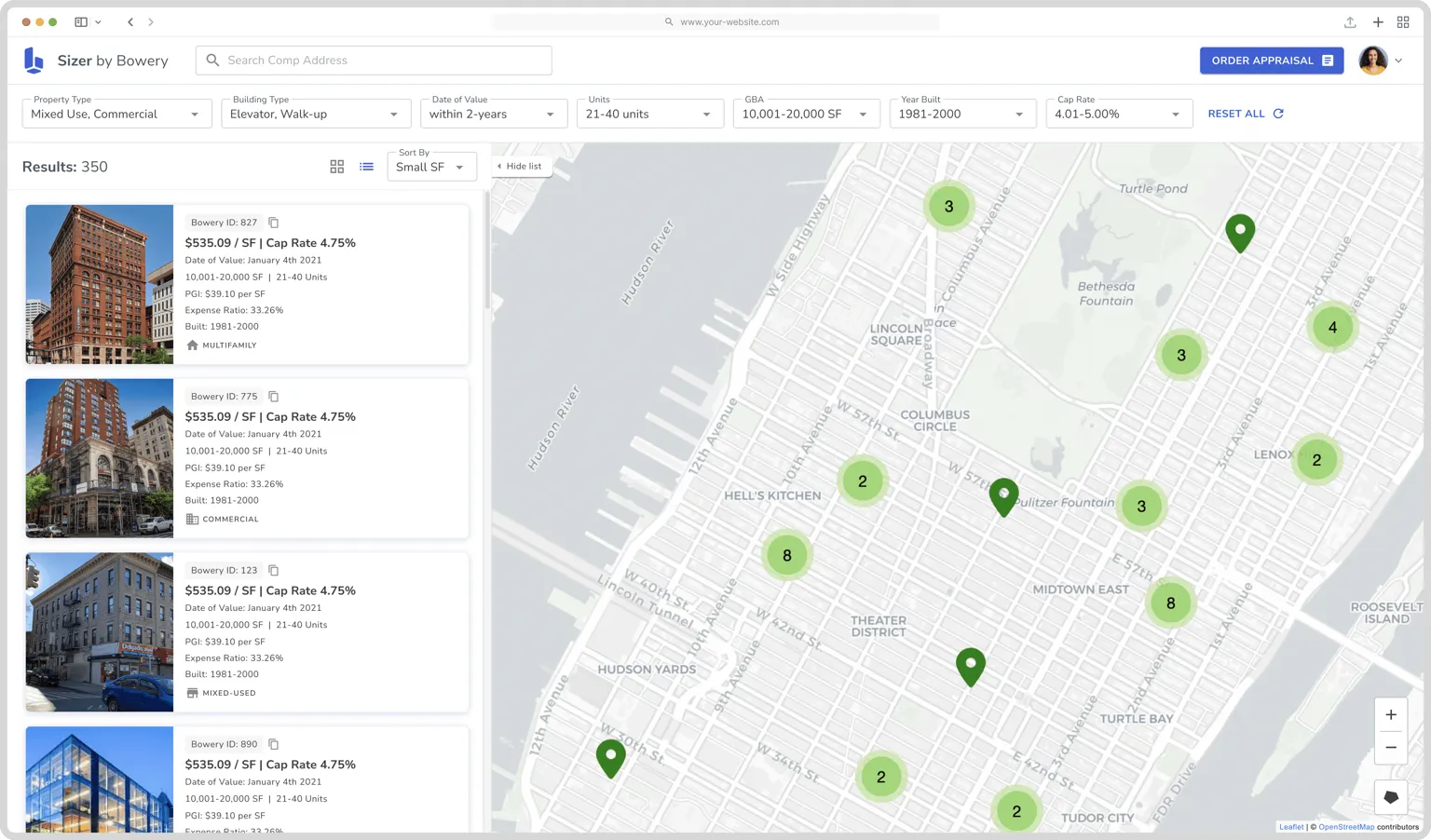Click the map pin near Turtle Pond
The height and width of the screenshot is (840, 1431).
[x=1240, y=233]
